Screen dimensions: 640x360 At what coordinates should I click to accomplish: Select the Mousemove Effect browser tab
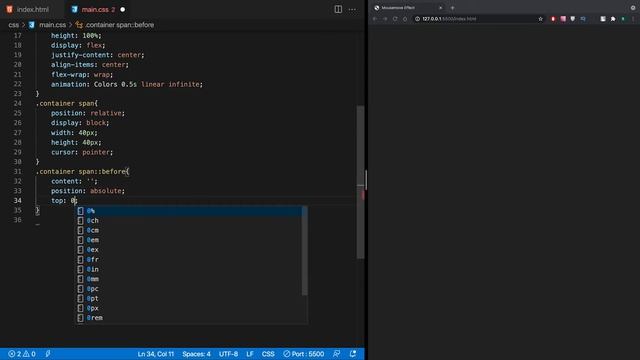407,8
